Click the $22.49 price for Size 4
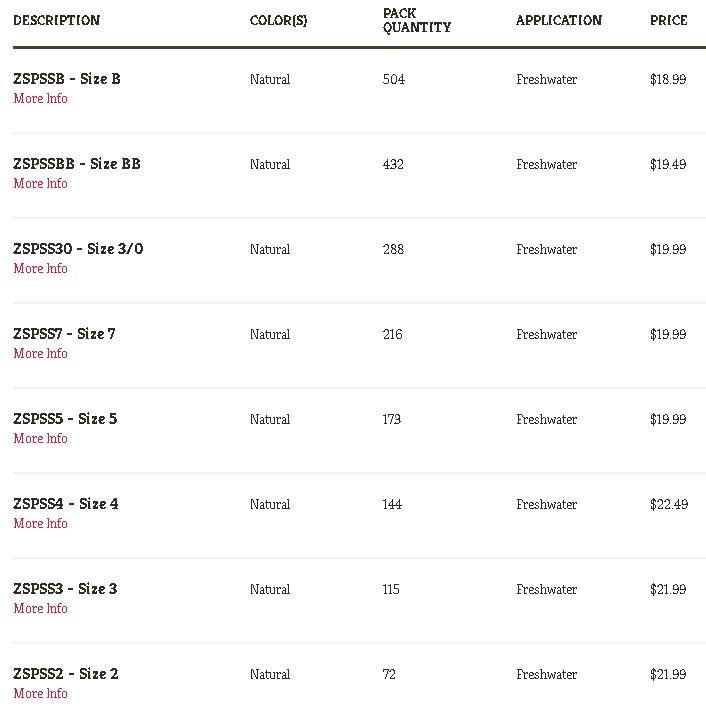The height and width of the screenshot is (719, 706). 669,504
